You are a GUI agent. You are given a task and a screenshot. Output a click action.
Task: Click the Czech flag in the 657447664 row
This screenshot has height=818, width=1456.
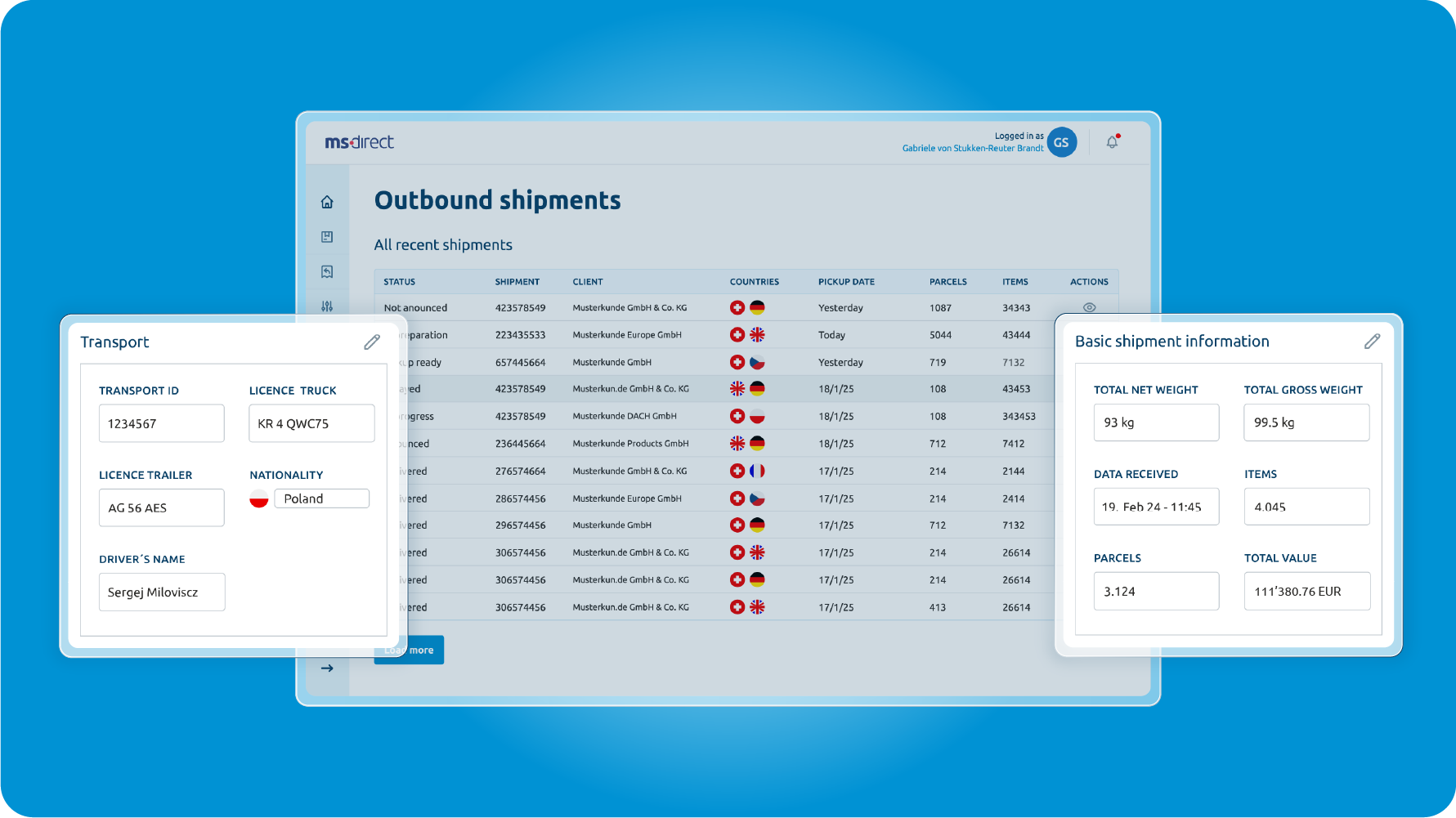[x=757, y=362]
